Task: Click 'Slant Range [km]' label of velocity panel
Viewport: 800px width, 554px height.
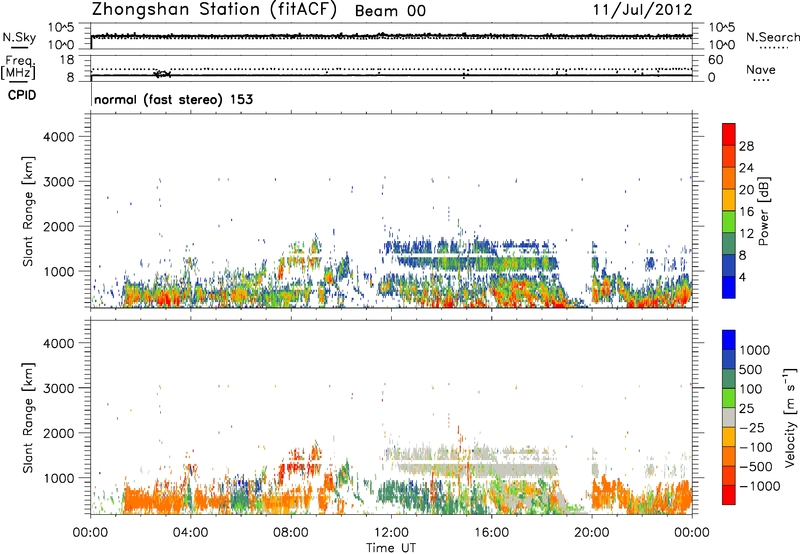Action: click(28, 418)
